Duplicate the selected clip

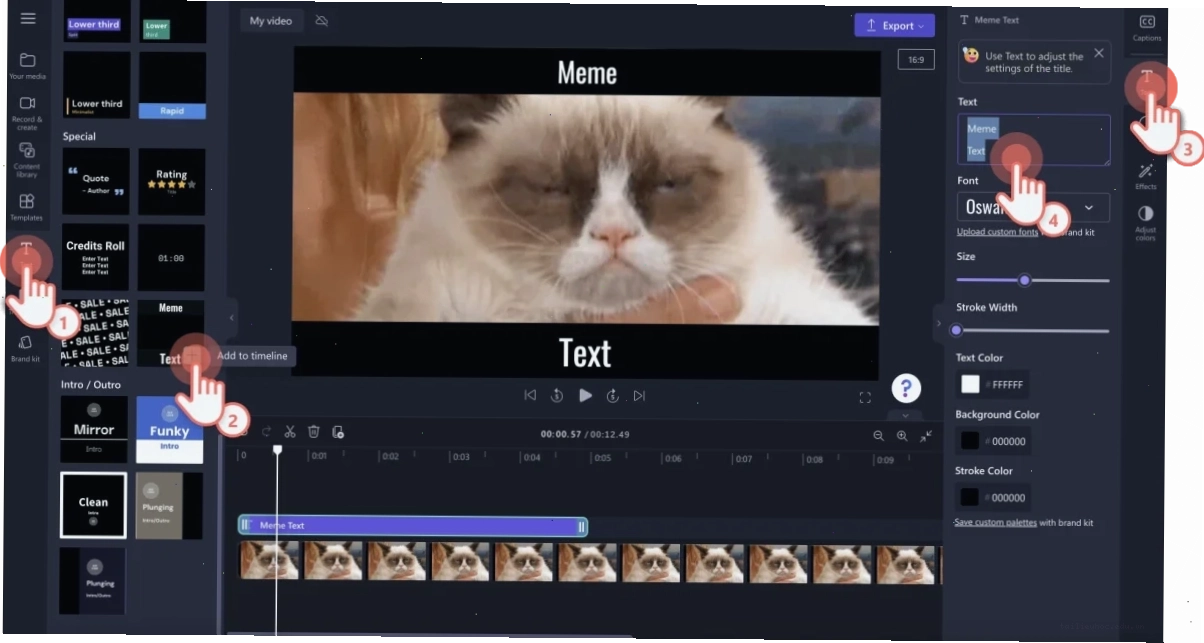pyautogui.click(x=338, y=432)
